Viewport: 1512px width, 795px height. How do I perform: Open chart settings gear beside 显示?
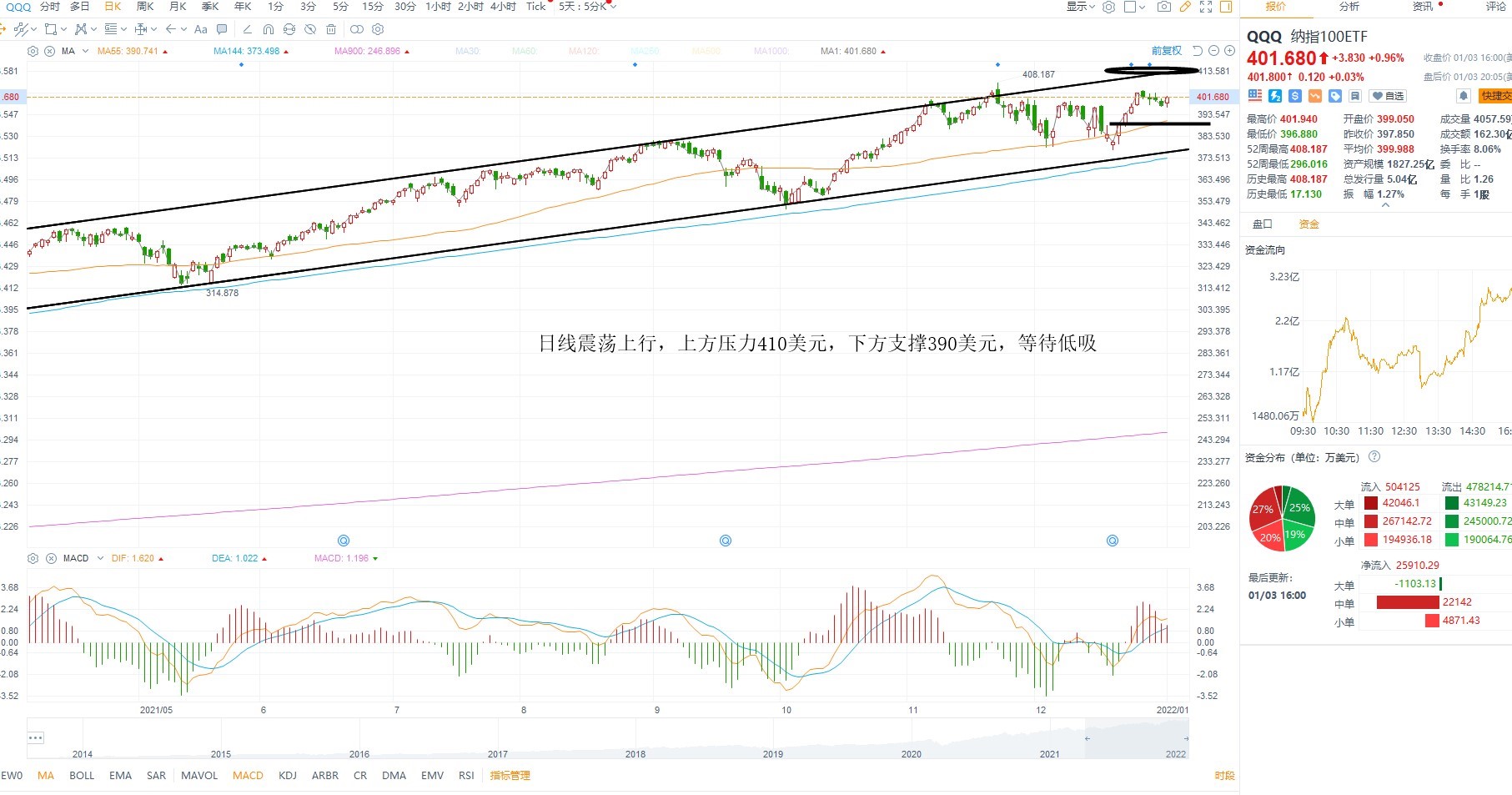point(1108,7)
